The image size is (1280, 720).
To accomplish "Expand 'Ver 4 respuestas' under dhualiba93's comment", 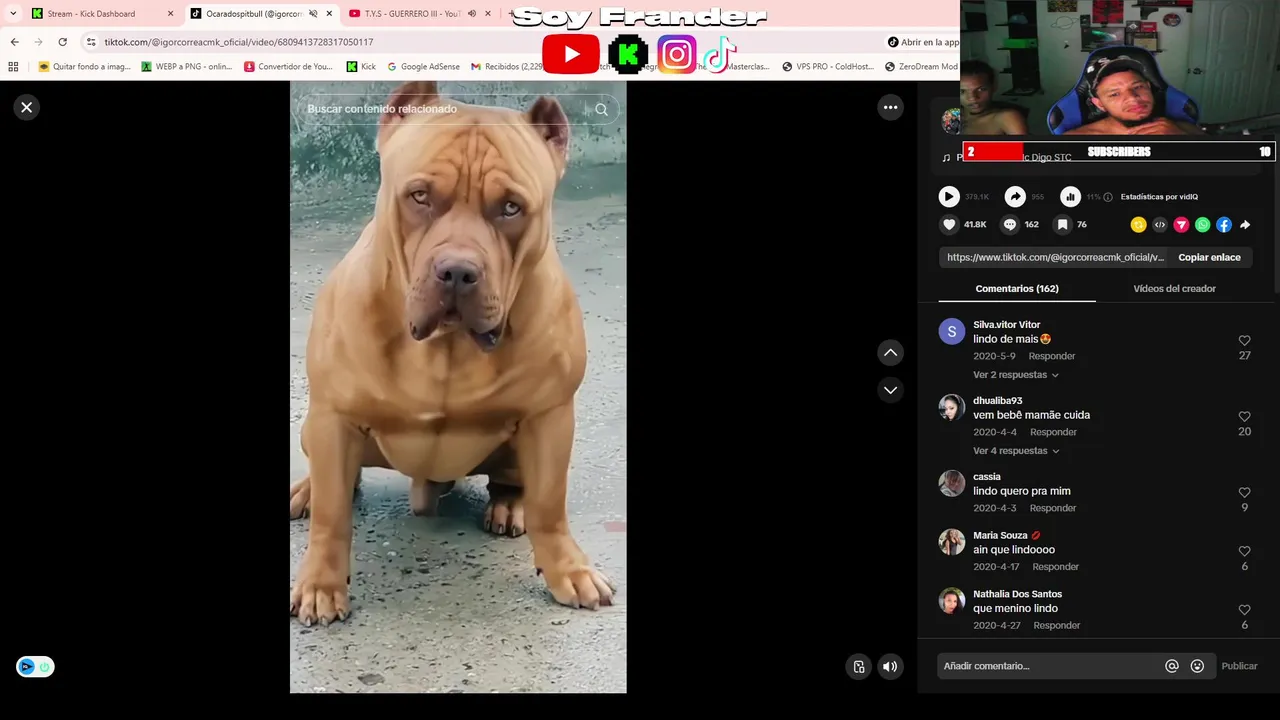I will (x=1016, y=451).
